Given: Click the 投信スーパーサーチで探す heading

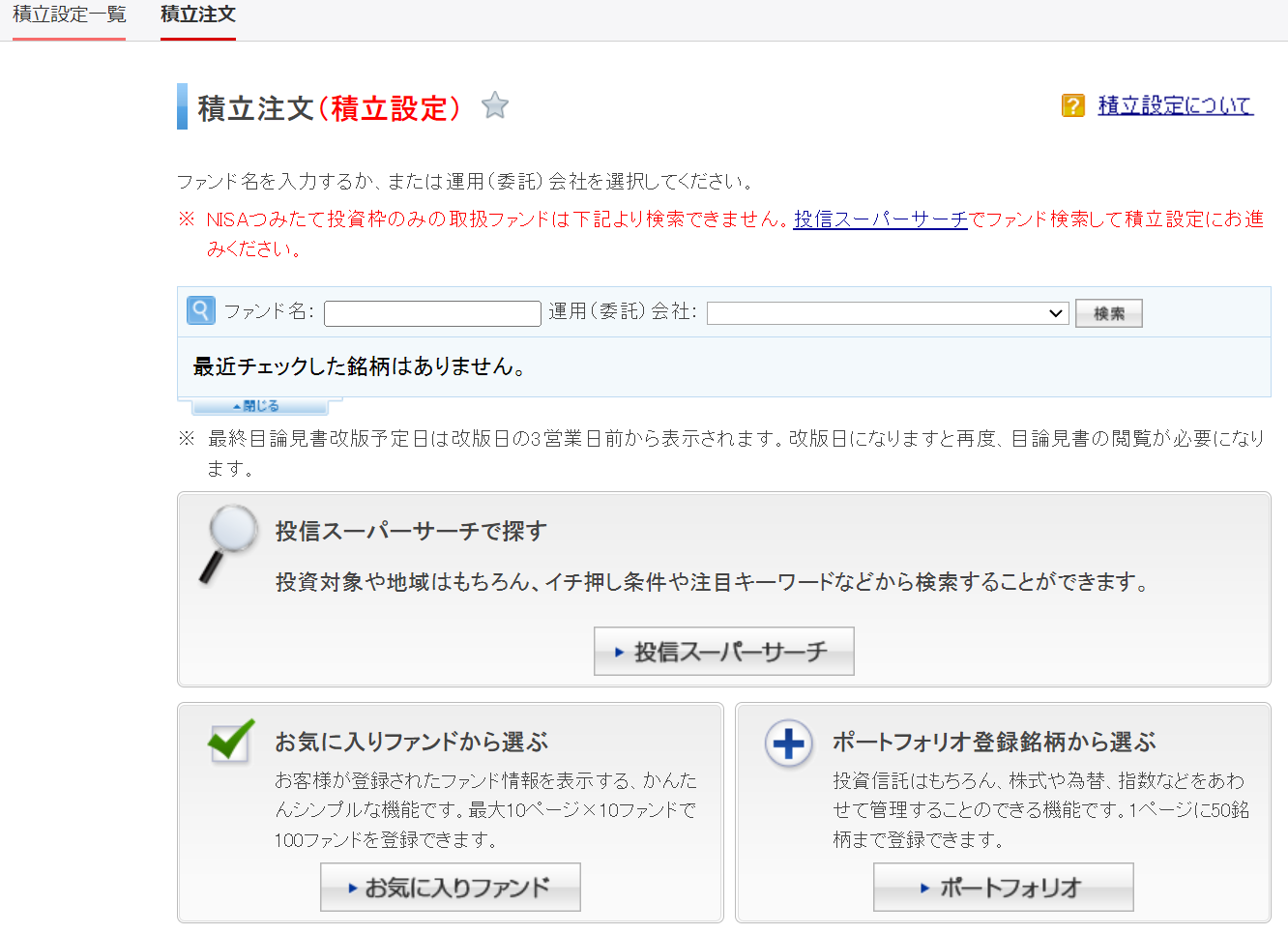Looking at the screenshot, I should [411, 531].
